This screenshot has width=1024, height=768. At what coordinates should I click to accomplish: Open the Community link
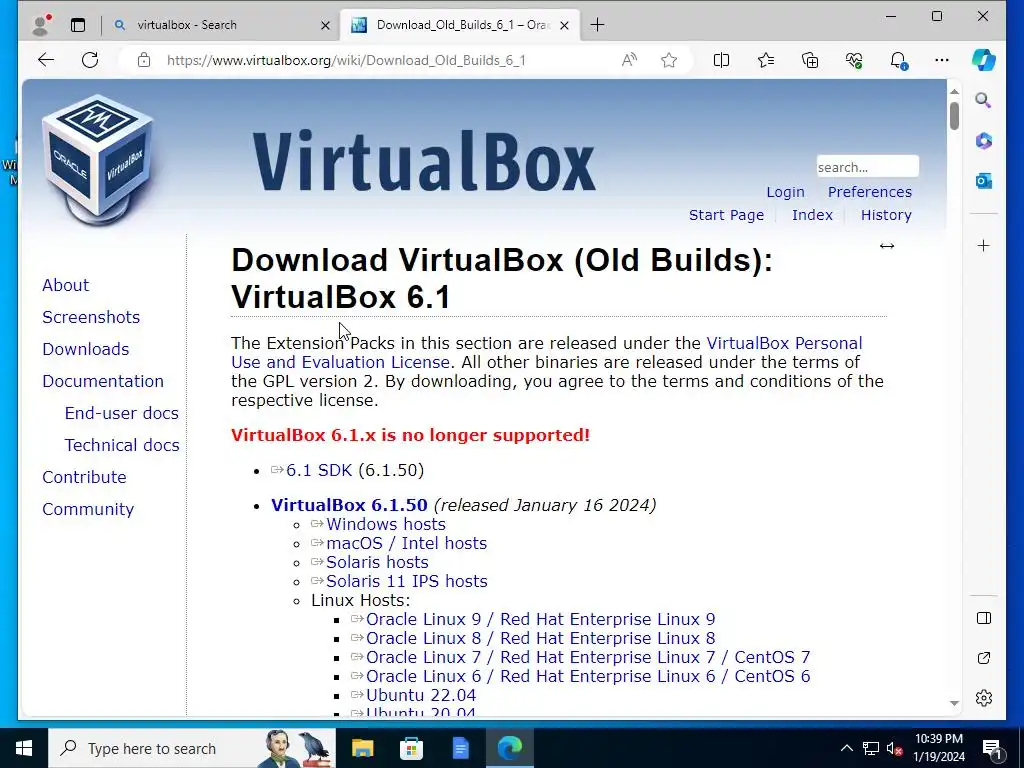pyautogui.click(x=88, y=509)
